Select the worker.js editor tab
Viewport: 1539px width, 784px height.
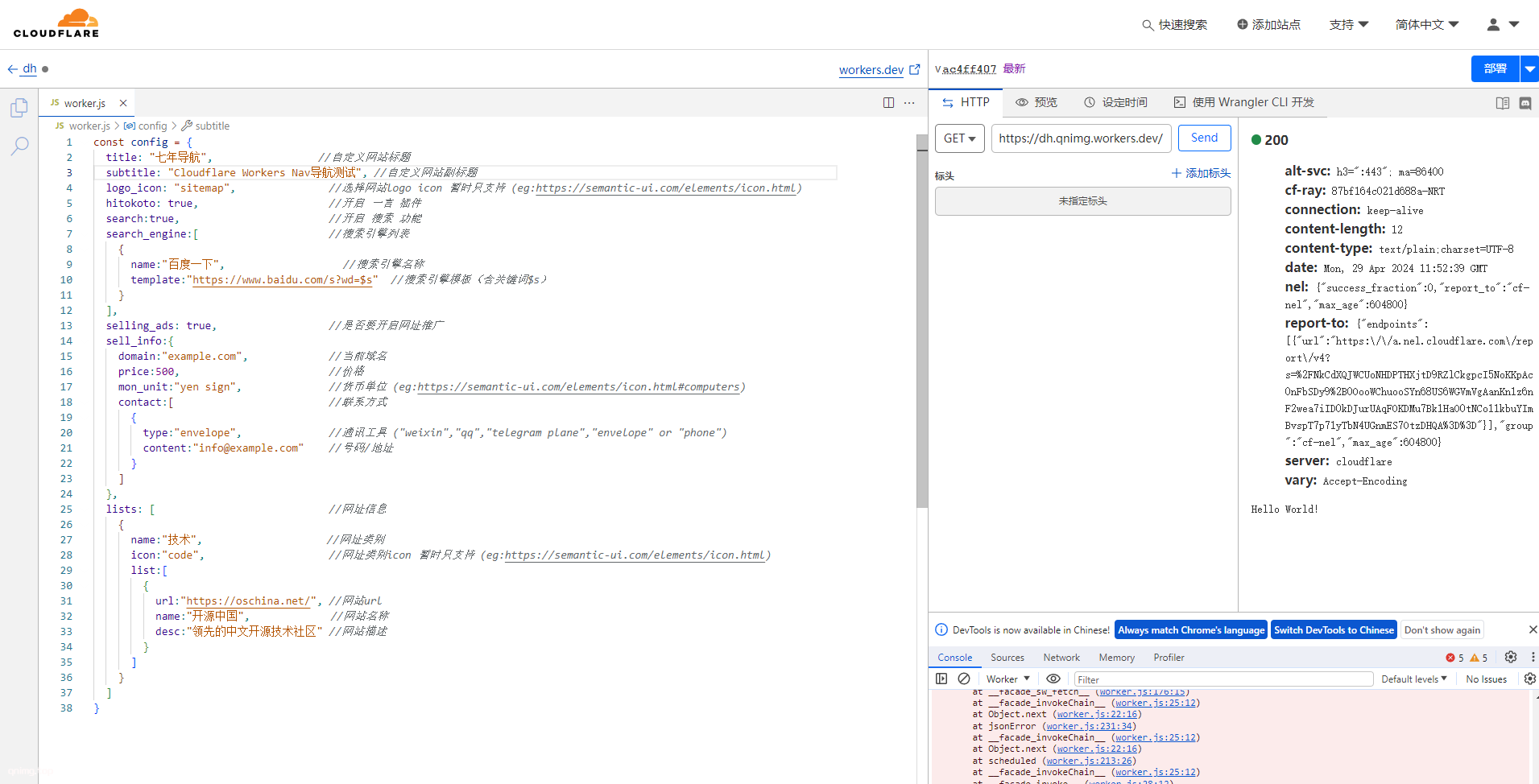click(86, 103)
